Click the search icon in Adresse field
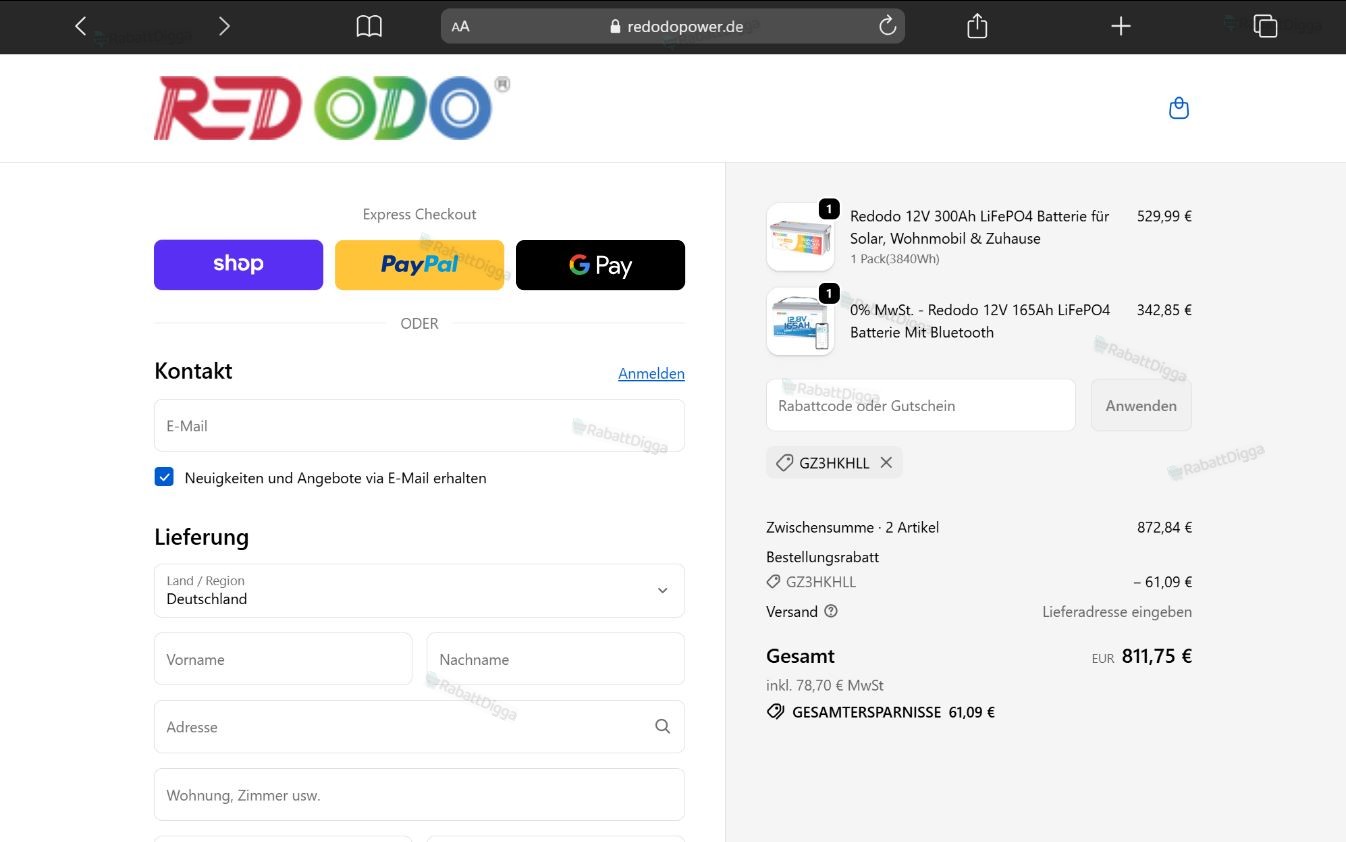The width and height of the screenshot is (1346, 842). (662, 727)
